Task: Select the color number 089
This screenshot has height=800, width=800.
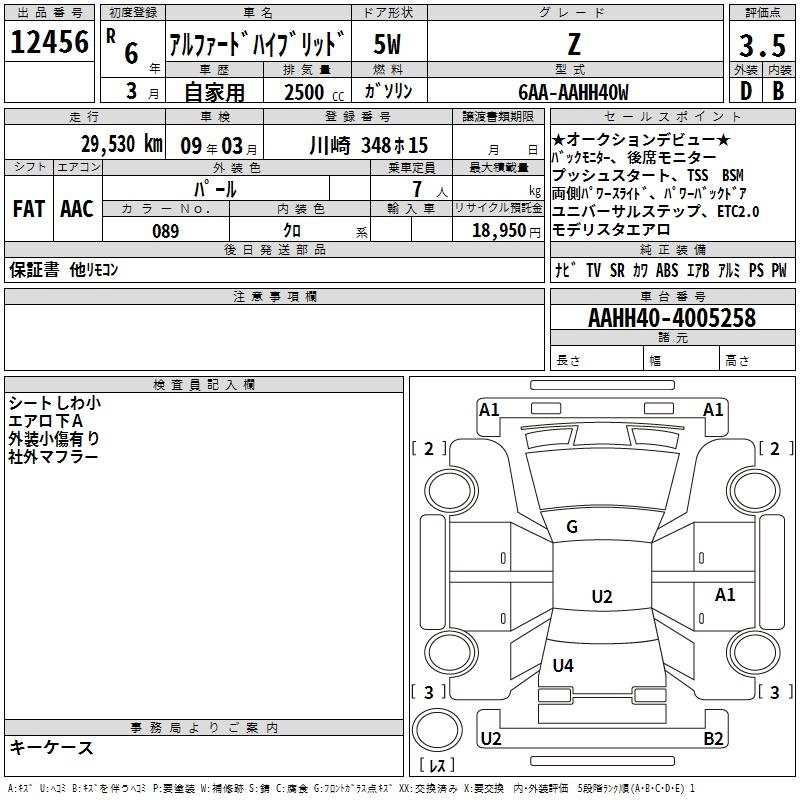Action: click(166, 231)
